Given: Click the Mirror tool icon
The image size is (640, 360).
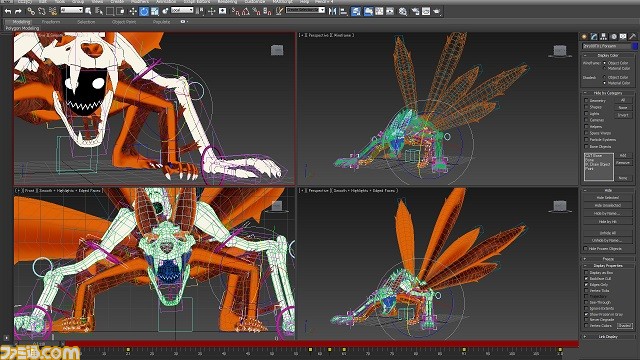Looking at the screenshot, I should [333, 11].
